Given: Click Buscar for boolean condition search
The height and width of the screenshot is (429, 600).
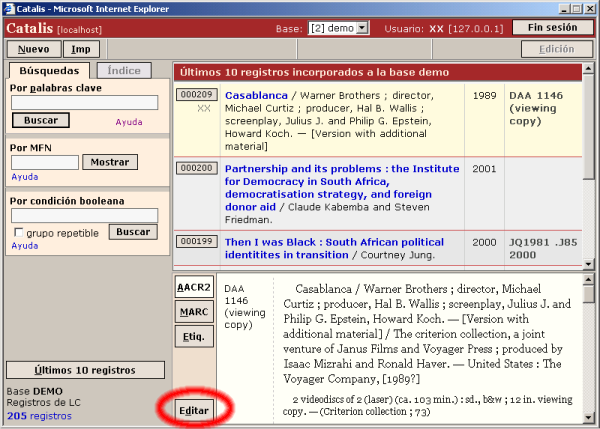Looking at the screenshot, I should pyautogui.click(x=132, y=232).
